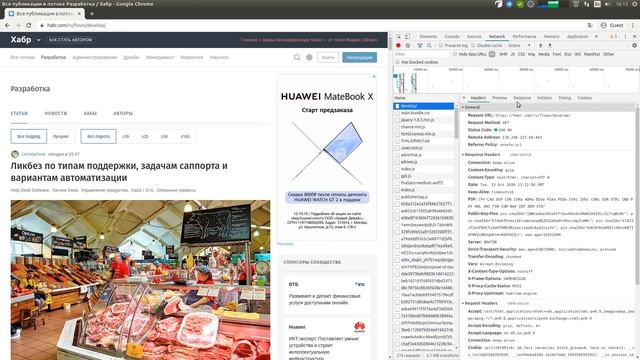Switch to DevTools Console tab
640x360 pixels.
[x=452, y=36]
